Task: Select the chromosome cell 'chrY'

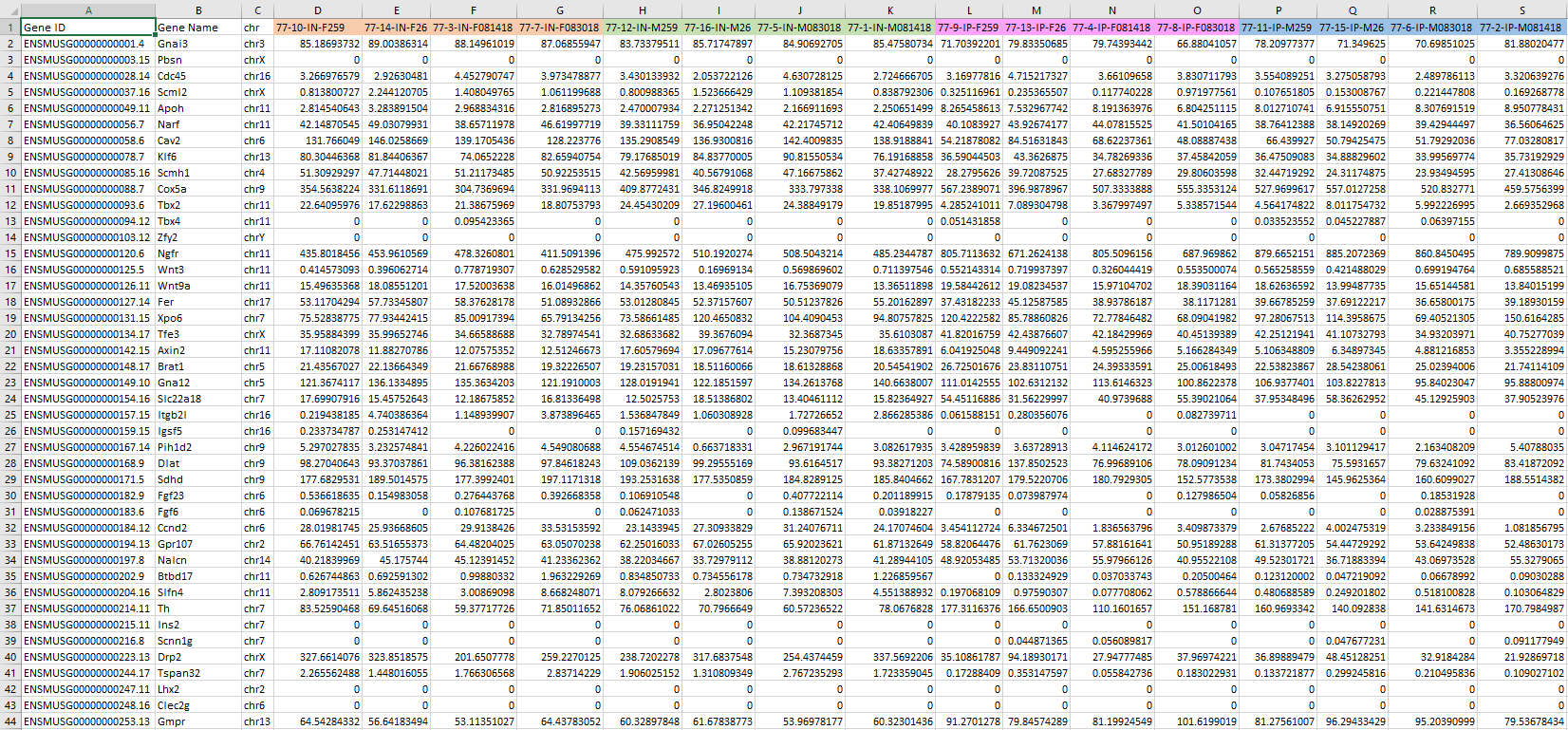Action: point(257,237)
